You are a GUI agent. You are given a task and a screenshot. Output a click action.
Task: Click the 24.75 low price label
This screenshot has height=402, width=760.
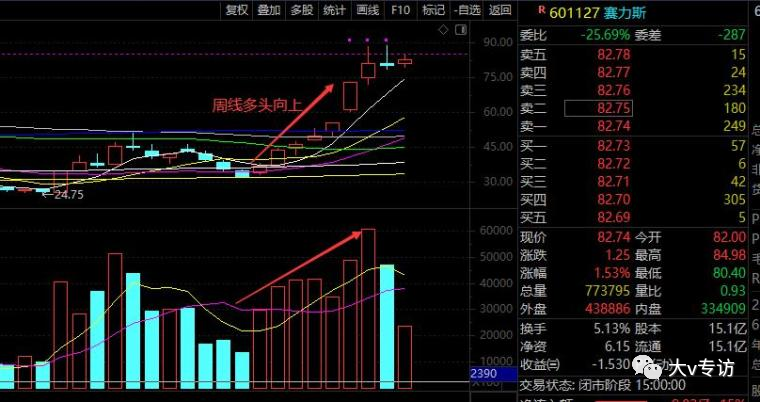[69, 195]
